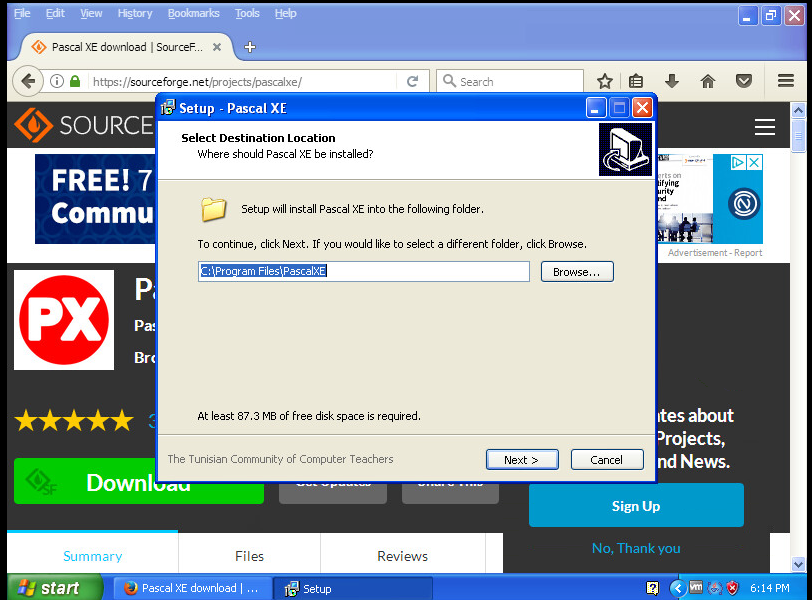This screenshot has height=600, width=812.
Task: Click the VM tools tray icon
Action: coord(696,588)
